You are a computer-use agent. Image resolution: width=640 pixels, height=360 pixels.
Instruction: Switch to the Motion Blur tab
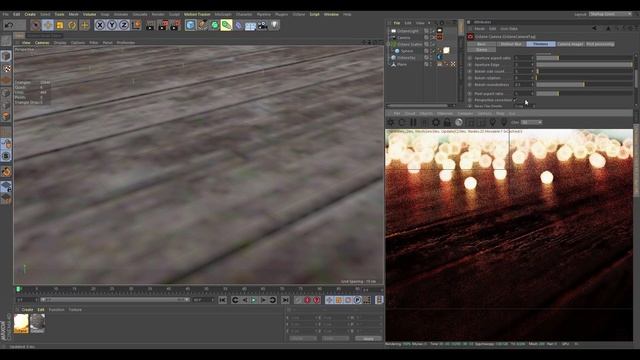pos(511,44)
